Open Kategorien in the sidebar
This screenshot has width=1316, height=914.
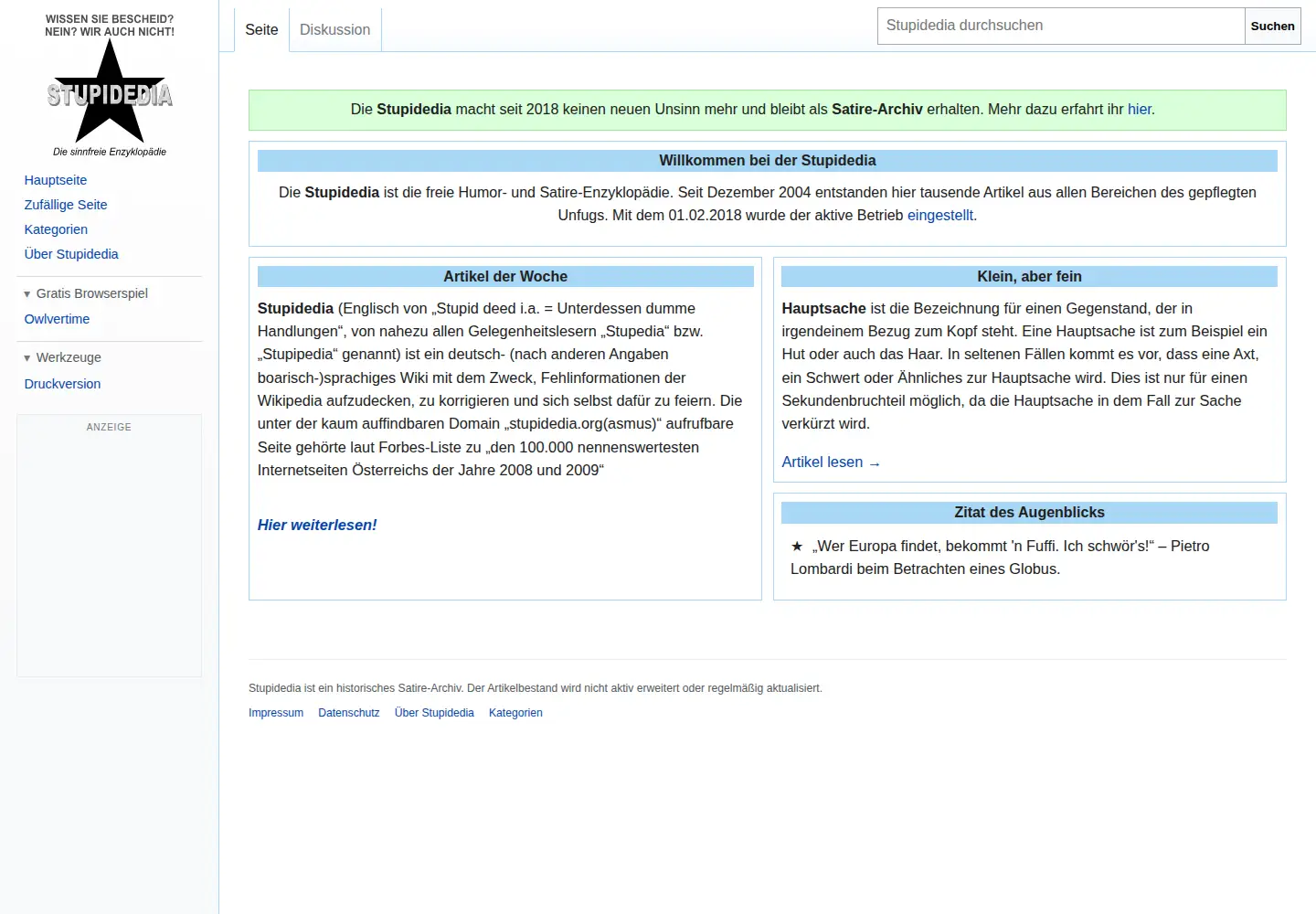coord(56,229)
